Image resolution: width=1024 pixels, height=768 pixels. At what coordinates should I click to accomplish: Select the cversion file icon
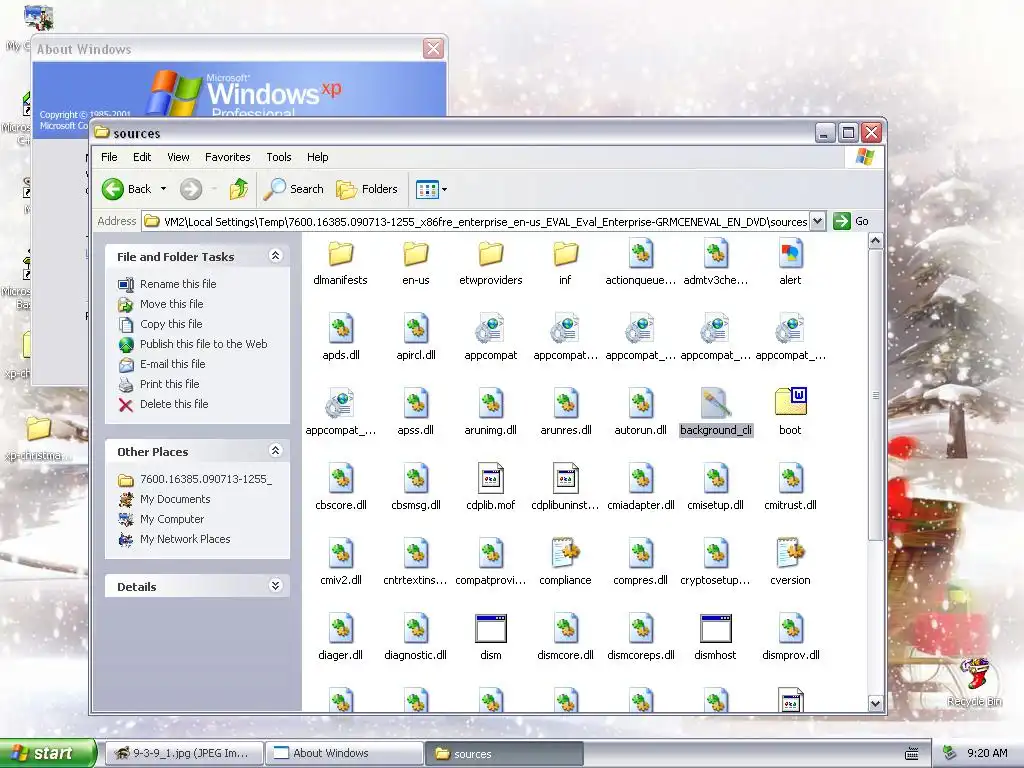[790, 553]
